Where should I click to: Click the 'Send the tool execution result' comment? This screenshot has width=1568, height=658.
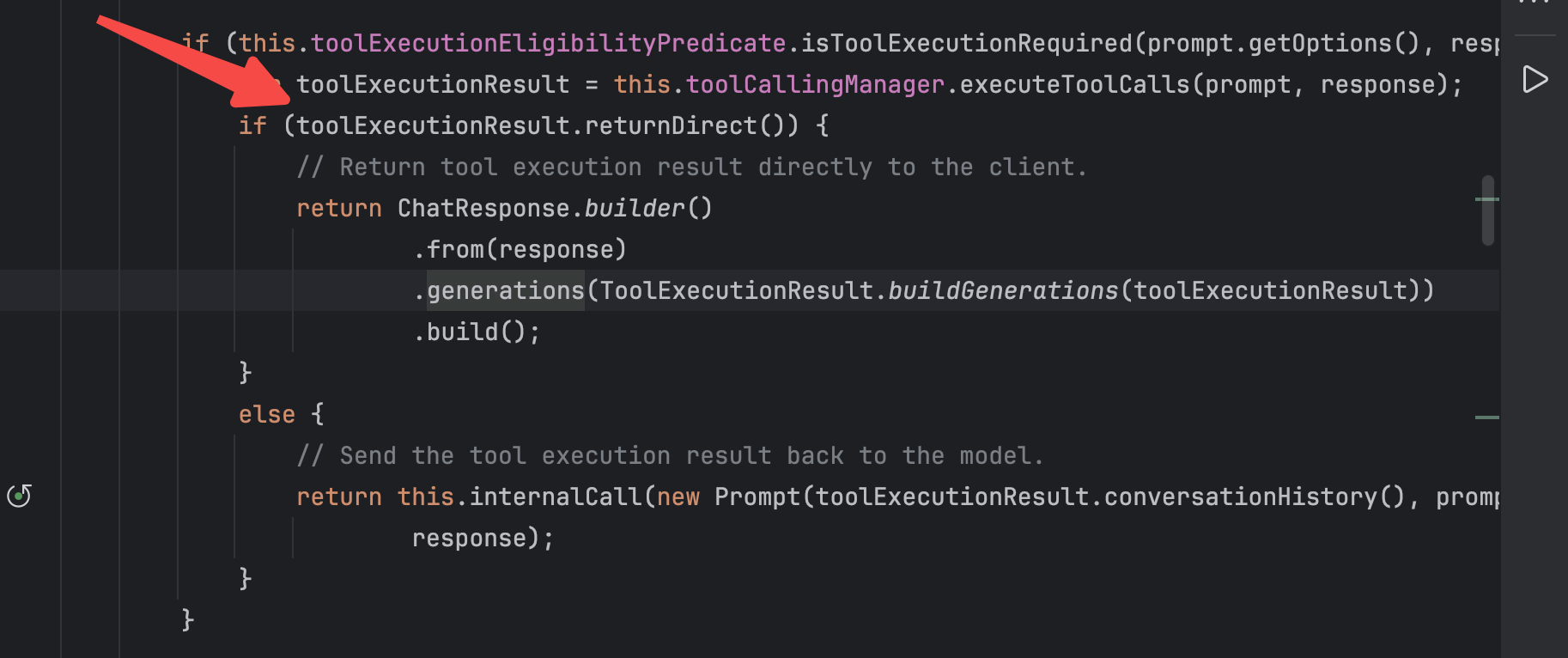pos(670,456)
